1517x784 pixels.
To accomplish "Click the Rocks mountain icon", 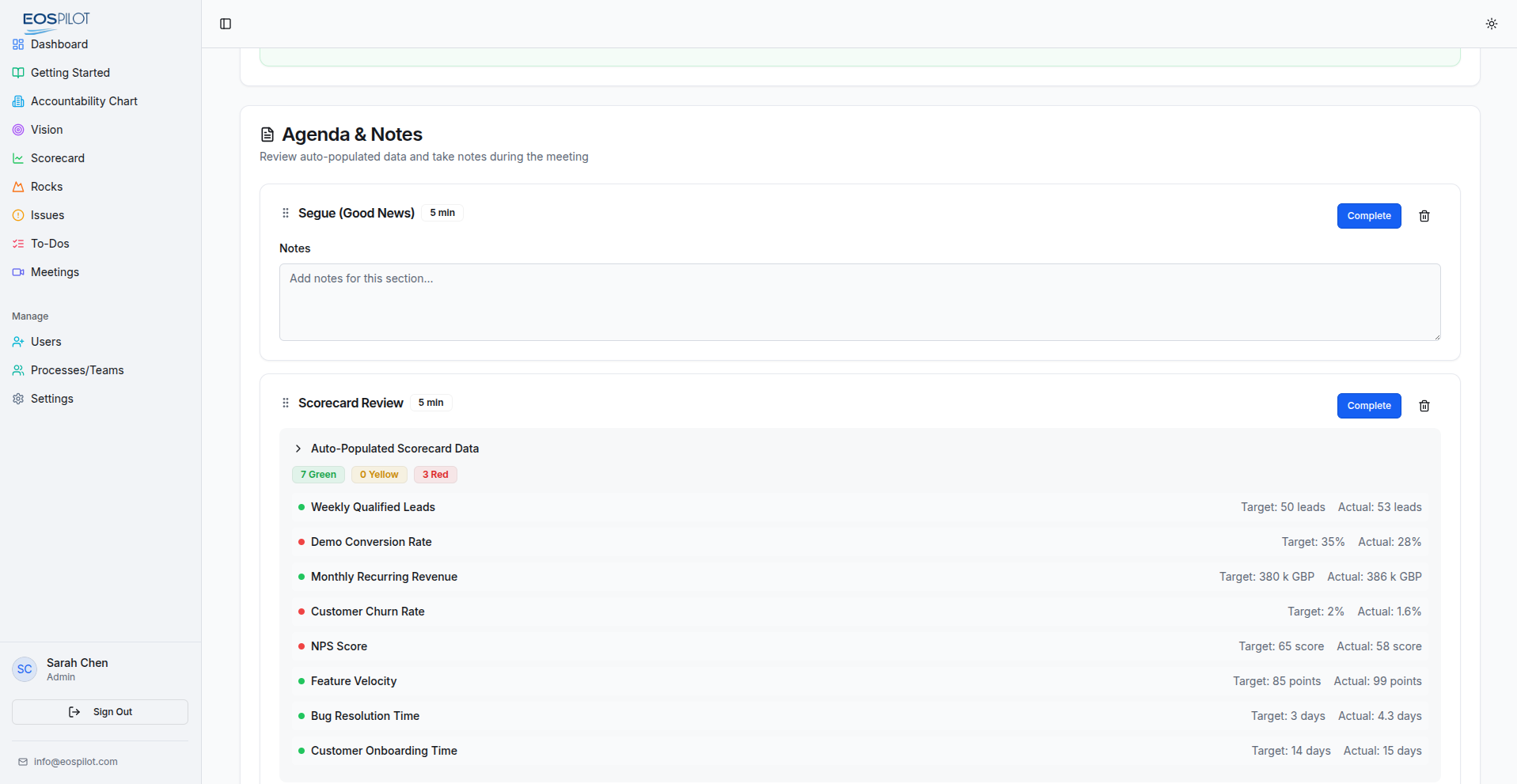I will tap(18, 187).
